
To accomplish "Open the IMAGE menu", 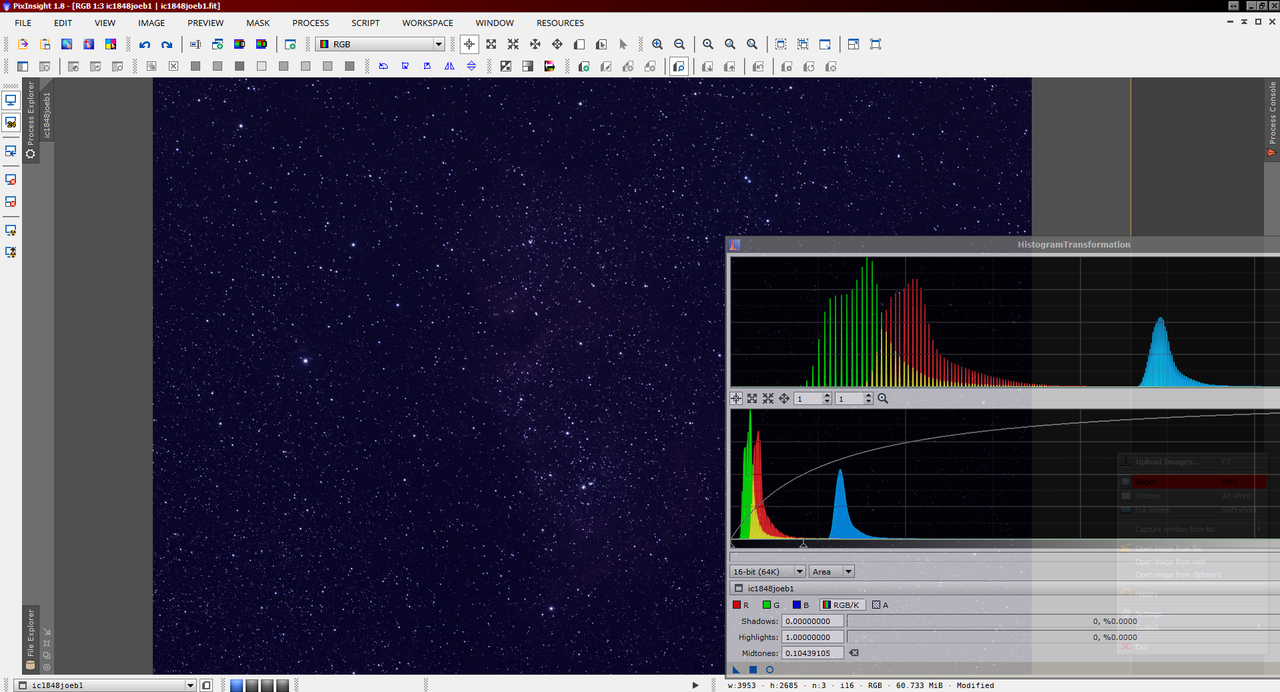I will pyautogui.click(x=152, y=23).
